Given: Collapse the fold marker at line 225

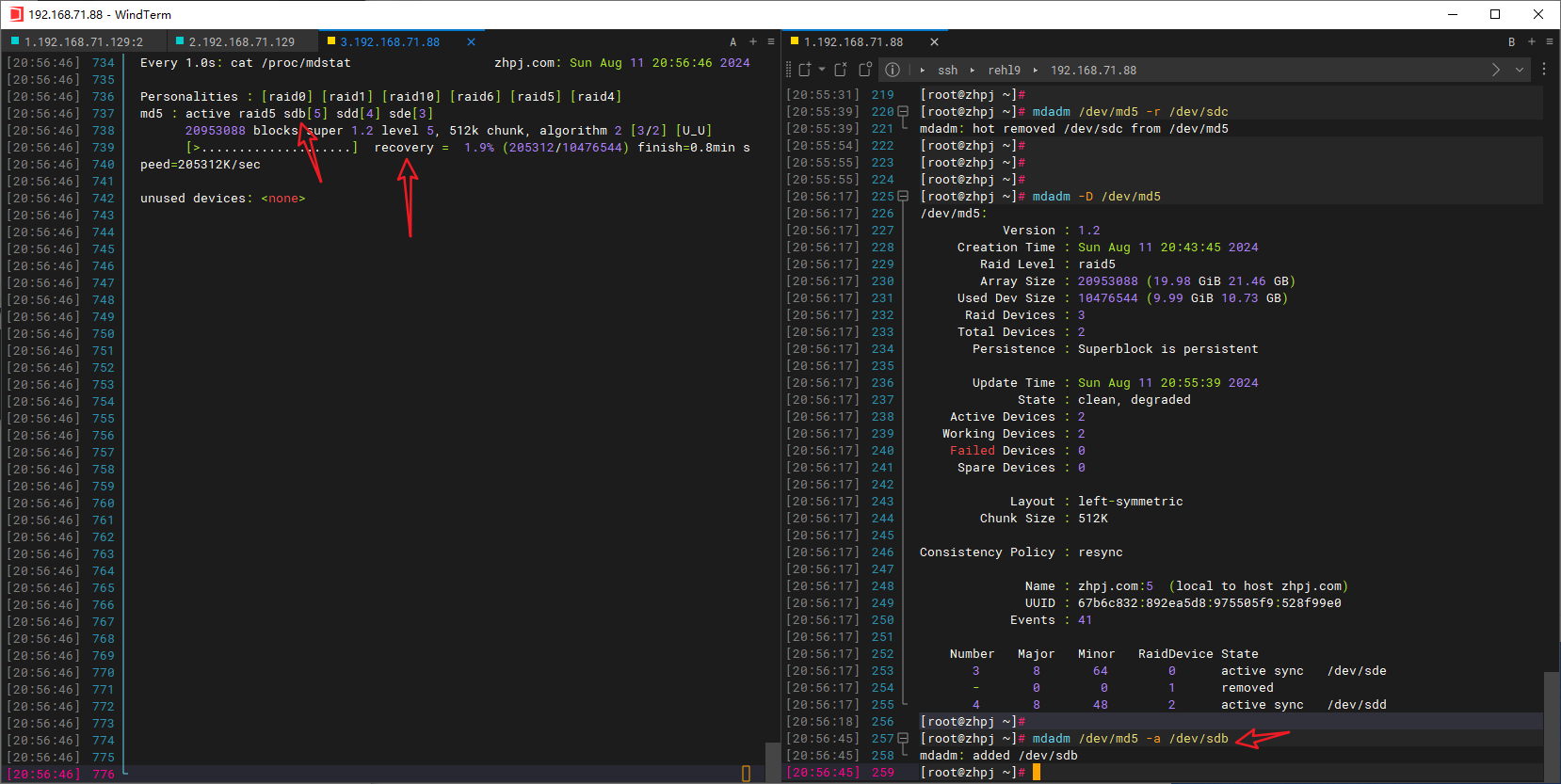Looking at the screenshot, I should pos(903,197).
